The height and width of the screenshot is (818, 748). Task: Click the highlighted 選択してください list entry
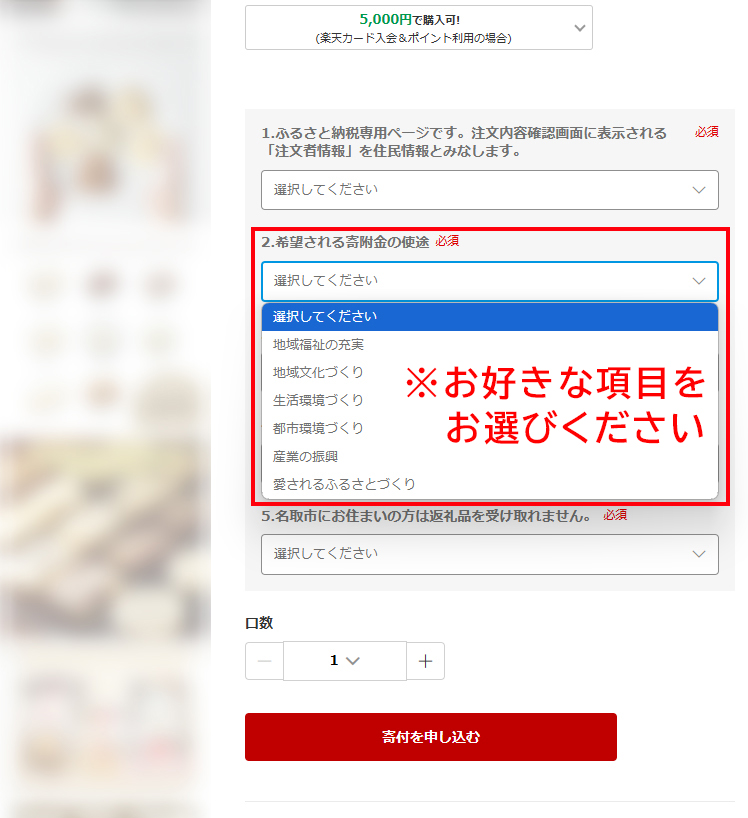(x=490, y=317)
